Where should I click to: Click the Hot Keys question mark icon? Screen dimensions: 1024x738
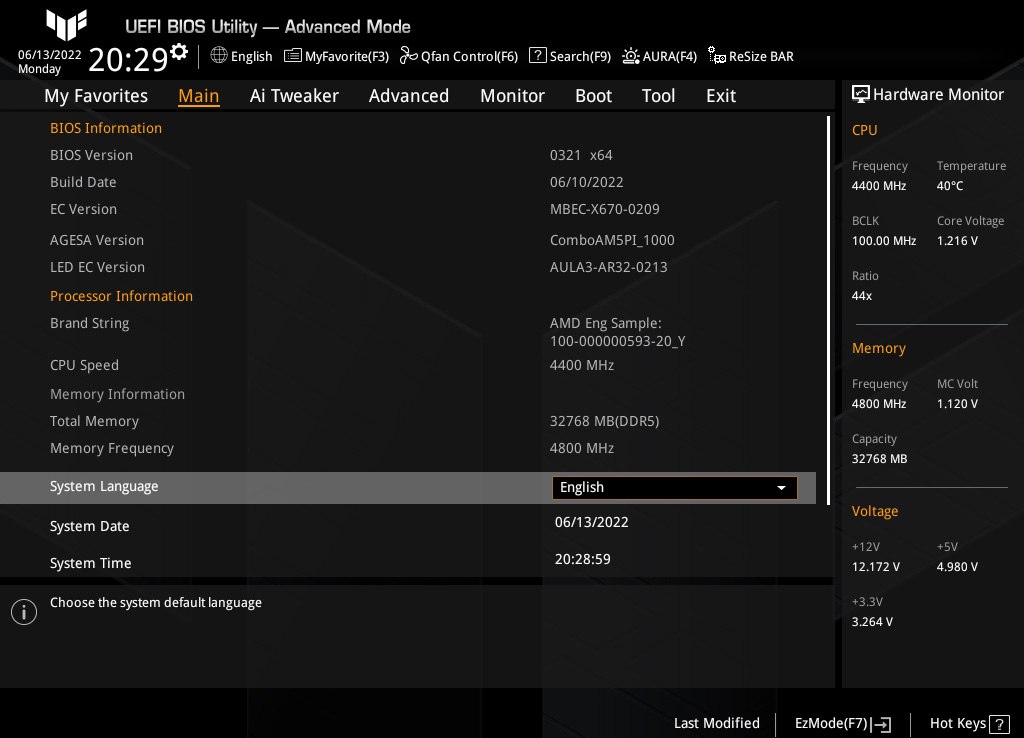point(999,724)
